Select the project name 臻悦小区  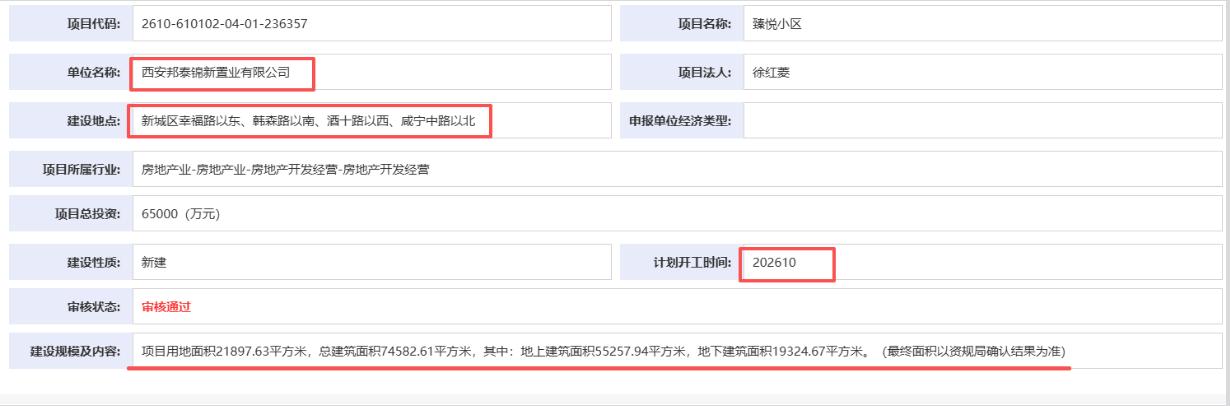click(x=777, y=24)
